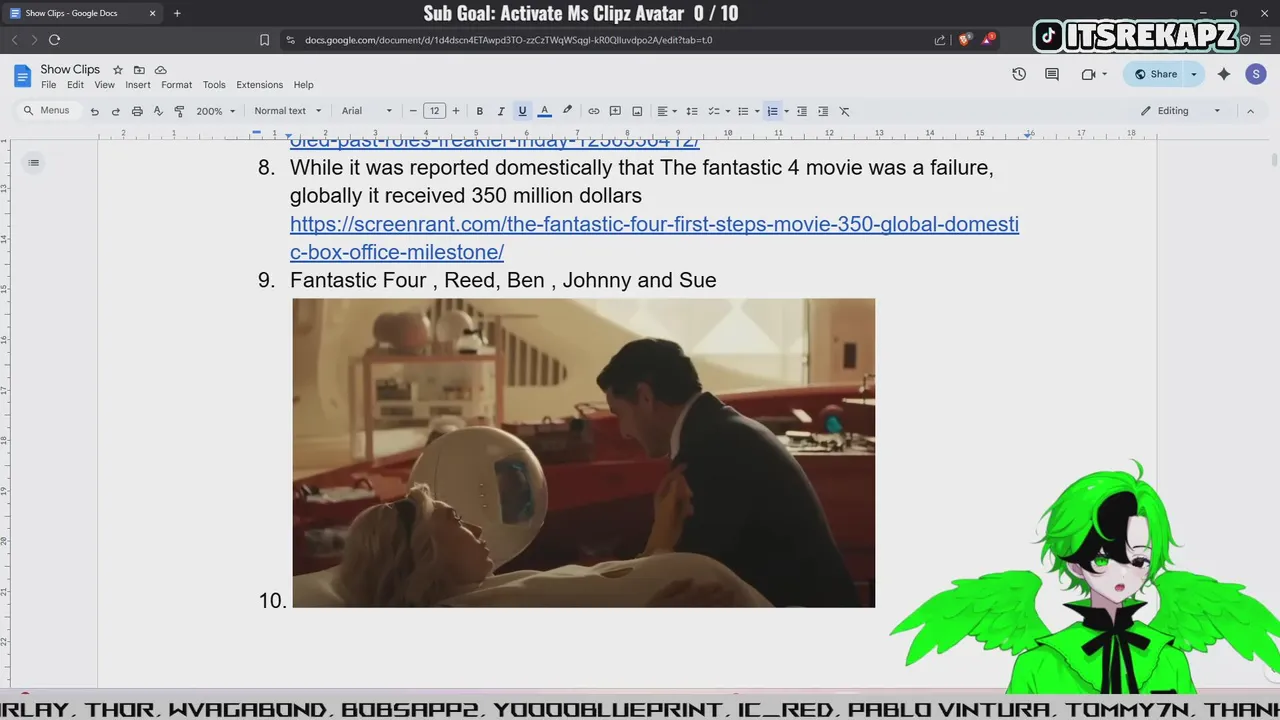Click the Google Docs home icon
The image size is (1280, 720).
22,76
